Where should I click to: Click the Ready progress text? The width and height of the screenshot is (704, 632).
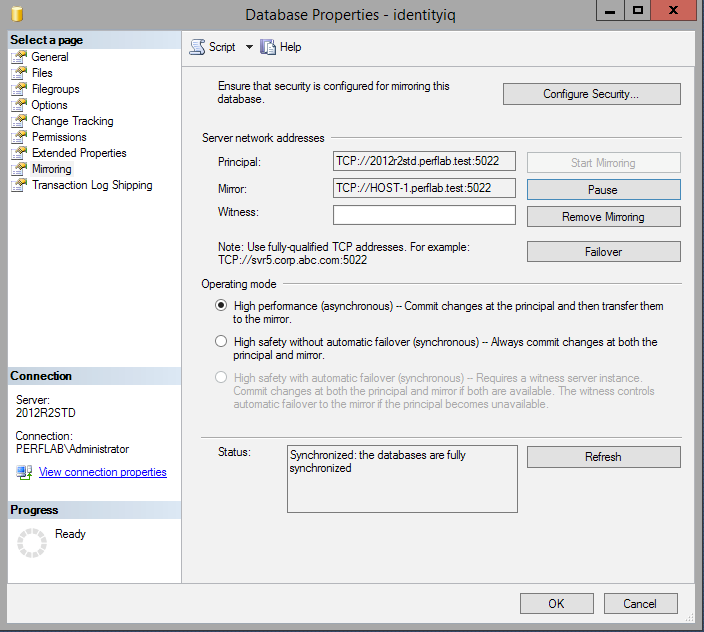coord(70,534)
